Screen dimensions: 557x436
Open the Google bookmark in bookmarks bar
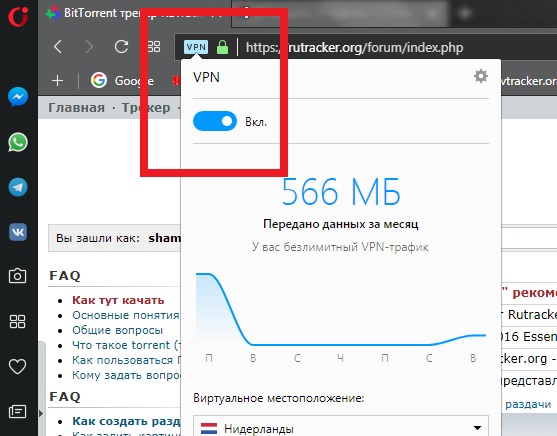122,81
